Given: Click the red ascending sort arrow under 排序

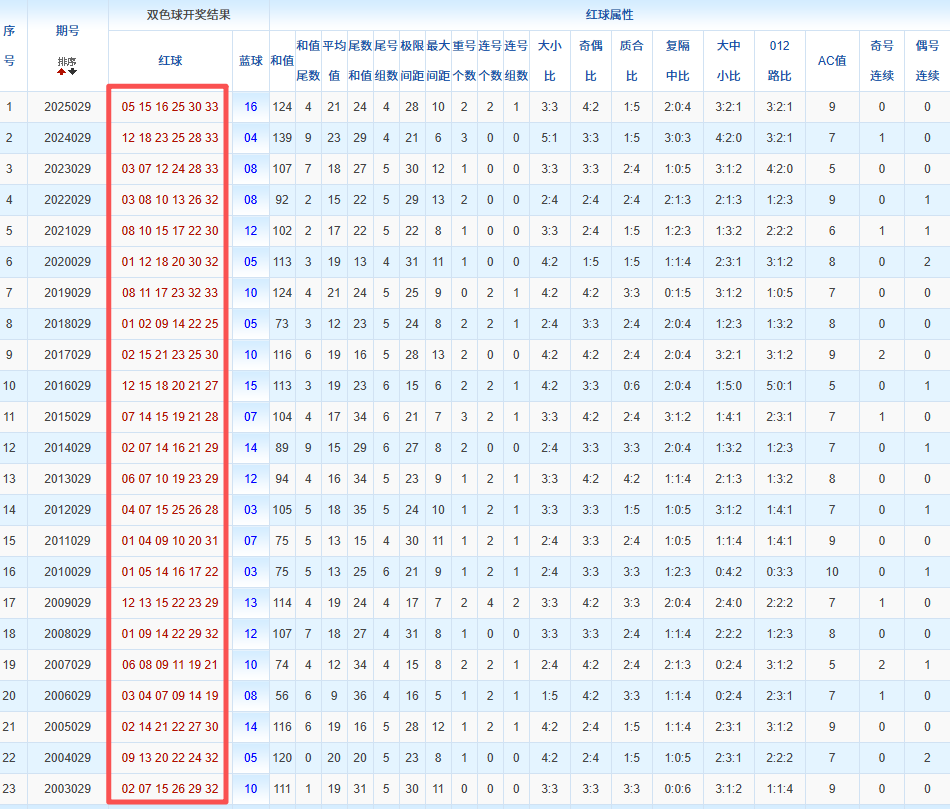Looking at the screenshot, I should tap(62, 72).
